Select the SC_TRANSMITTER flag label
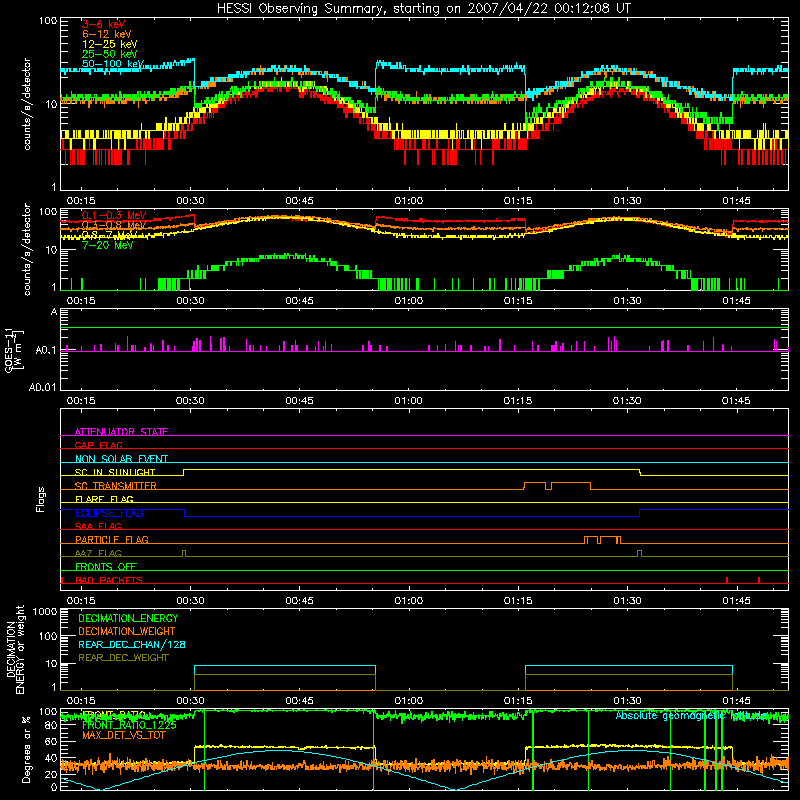Image resolution: width=800 pixels, height=800 pixels. point(115,485)
